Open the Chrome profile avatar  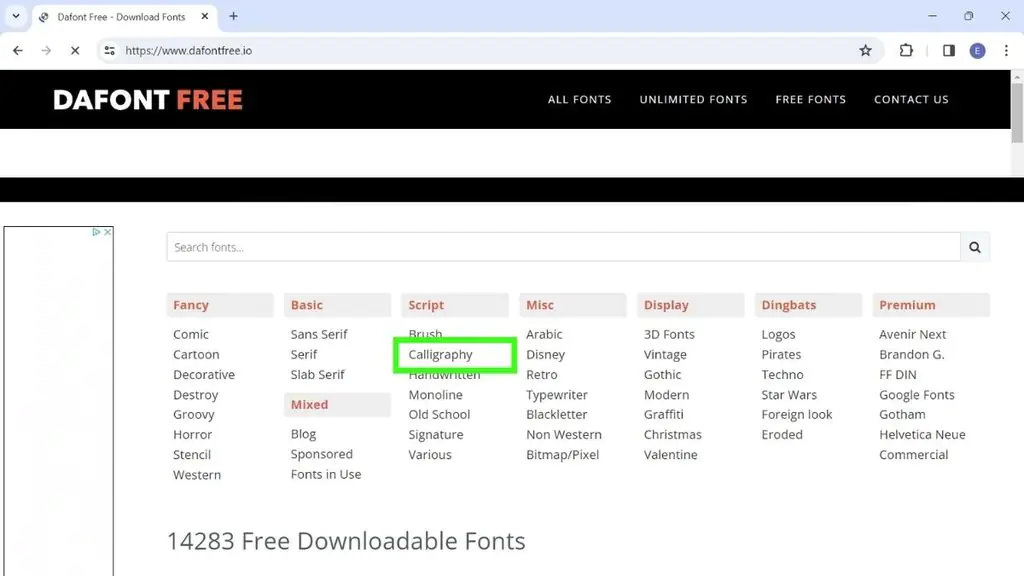(x=977, y=51)
